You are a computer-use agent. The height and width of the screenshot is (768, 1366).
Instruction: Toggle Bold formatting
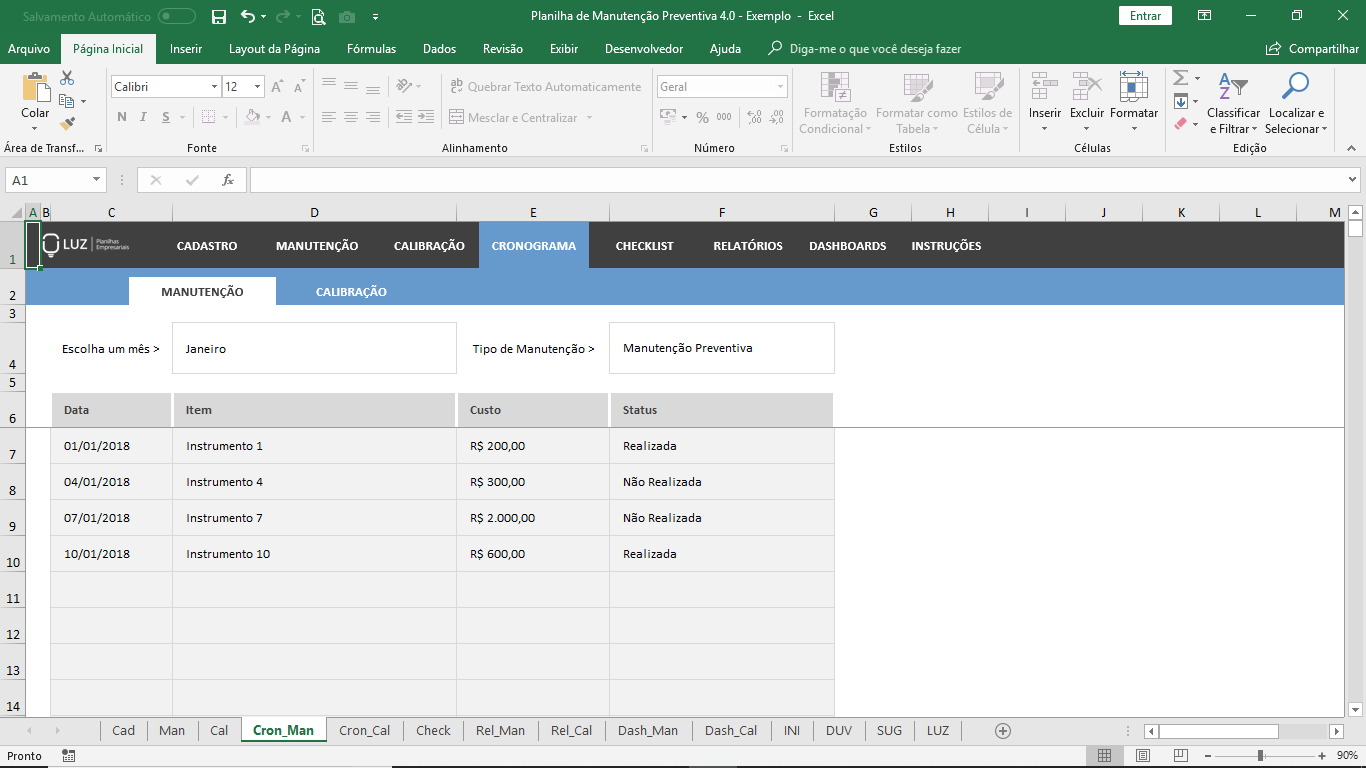pyautogui.click(x=122, y=117)
